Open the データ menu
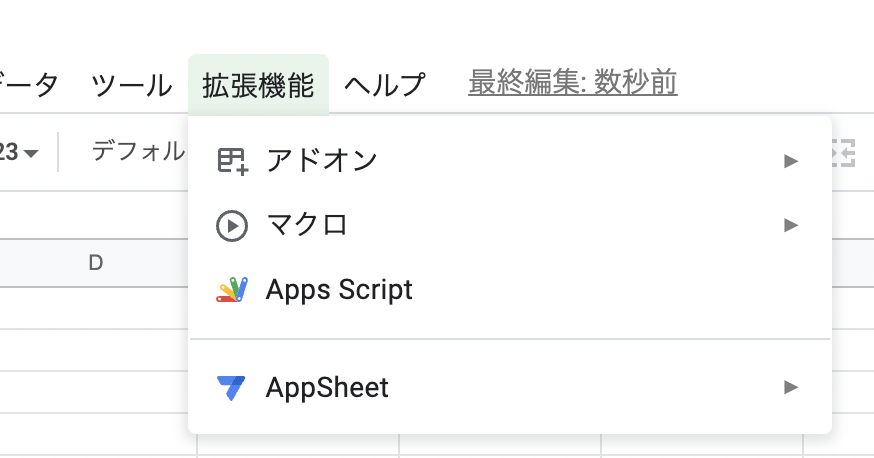Image resolution: width=874 pixels, height=458 pixels. [28, 85]
